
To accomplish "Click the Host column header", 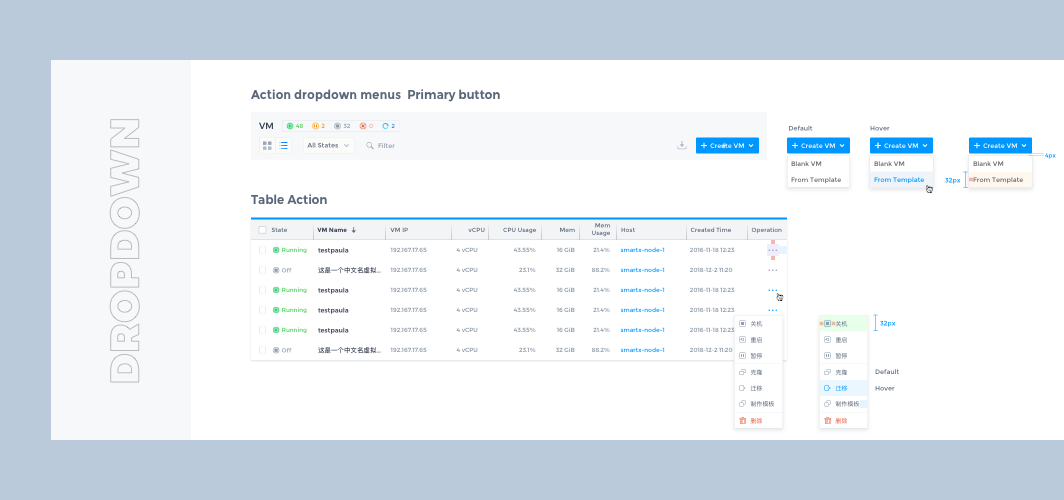I will point(628,230).
